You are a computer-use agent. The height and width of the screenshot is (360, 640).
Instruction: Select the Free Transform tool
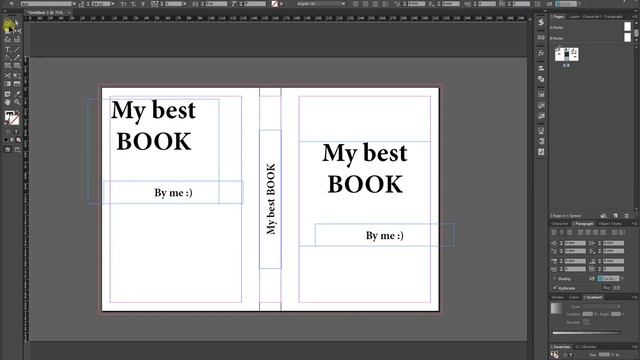pyautogui.click(x=17, y=76)
